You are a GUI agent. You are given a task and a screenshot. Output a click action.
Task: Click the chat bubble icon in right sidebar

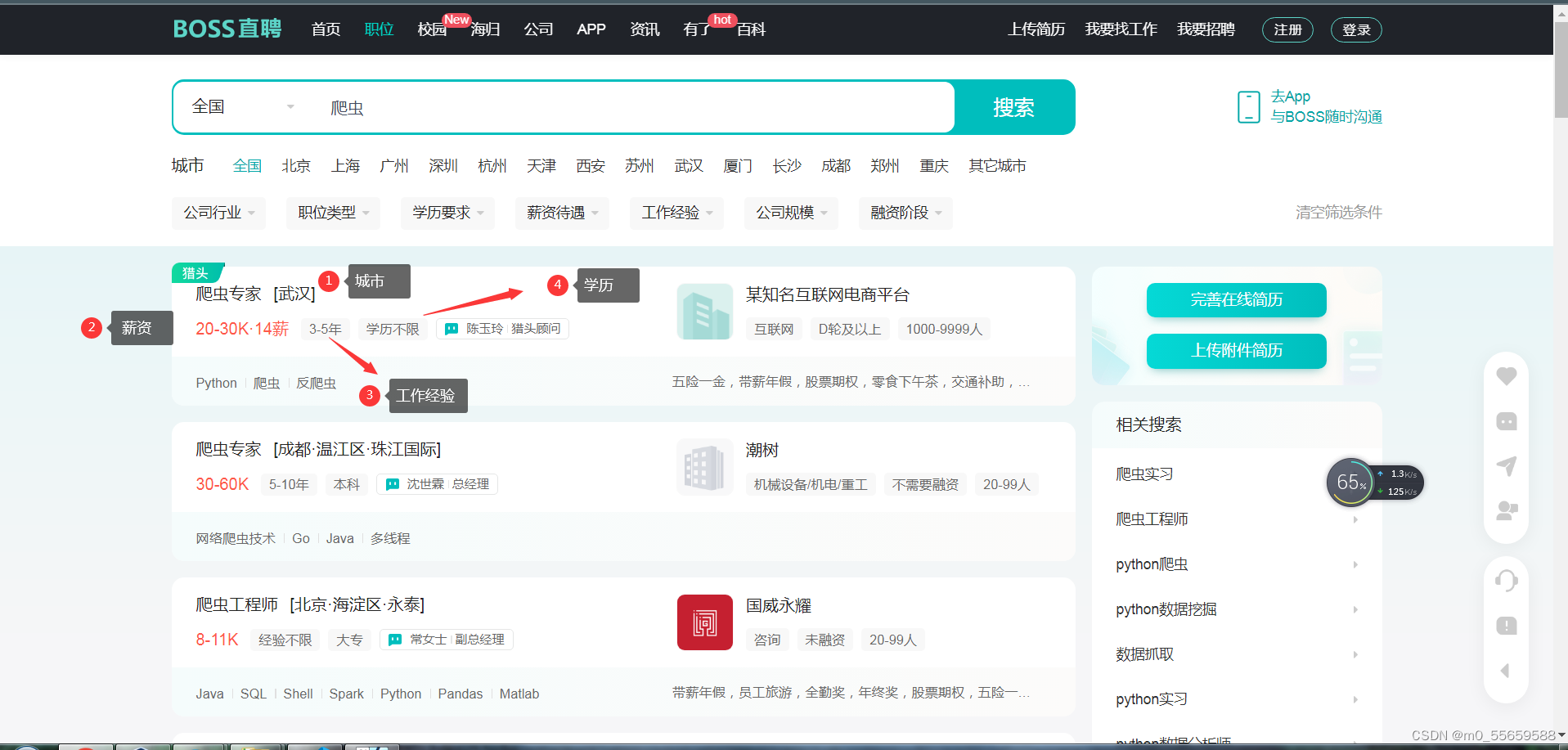1506,421
